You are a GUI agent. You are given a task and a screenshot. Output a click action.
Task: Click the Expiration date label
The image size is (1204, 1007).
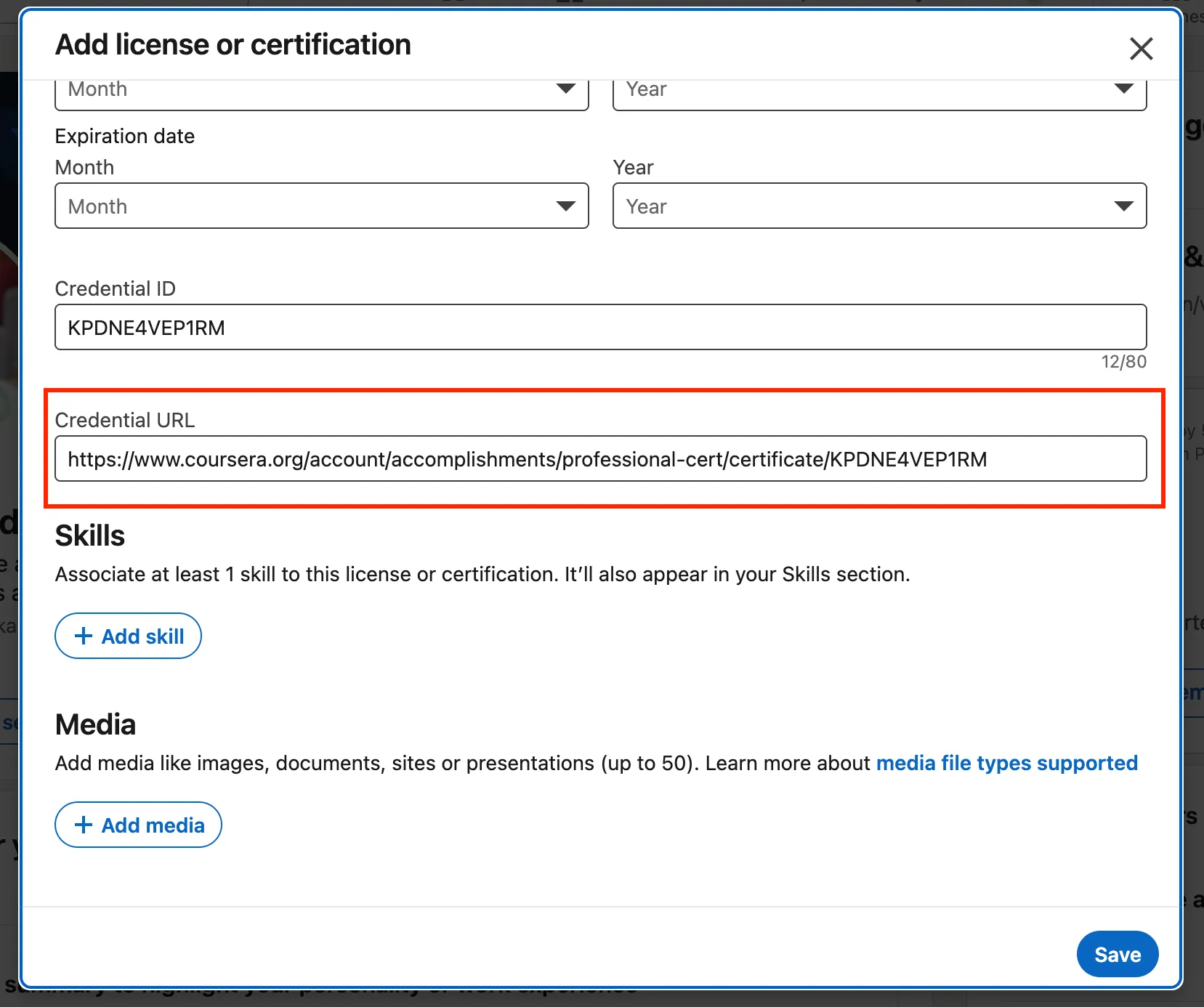coord(125,136)
